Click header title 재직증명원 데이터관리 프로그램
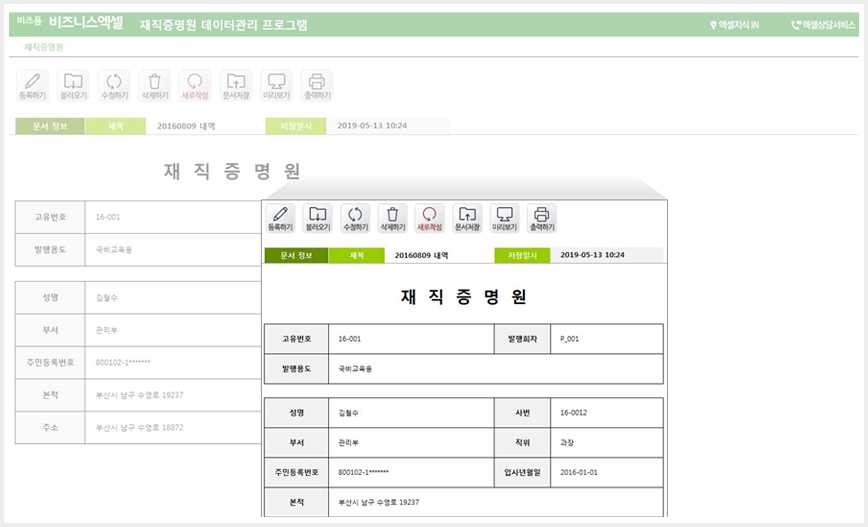This screenshot has height=527, width=868. click(x=224, y=25)
